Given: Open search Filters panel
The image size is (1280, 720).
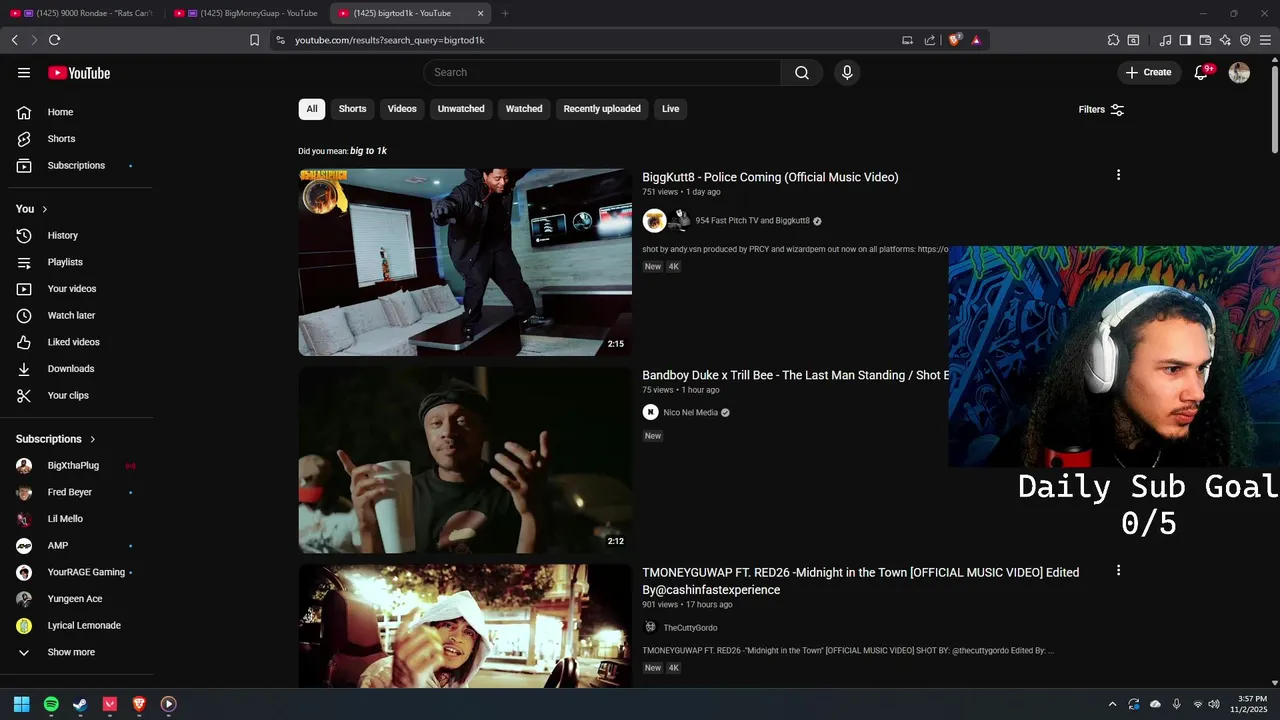Looking at the screenshot, I should coord(1101,109).
